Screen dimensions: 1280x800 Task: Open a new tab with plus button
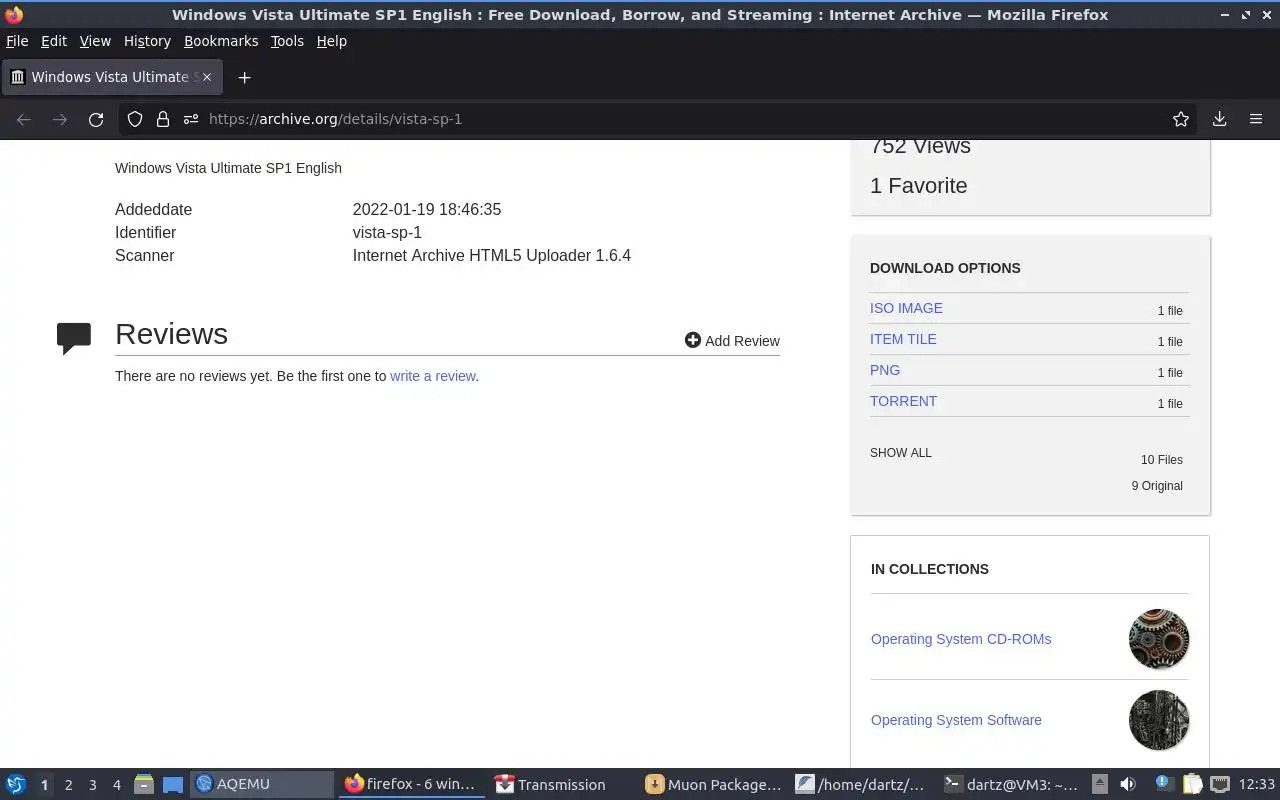click(244, 77)
